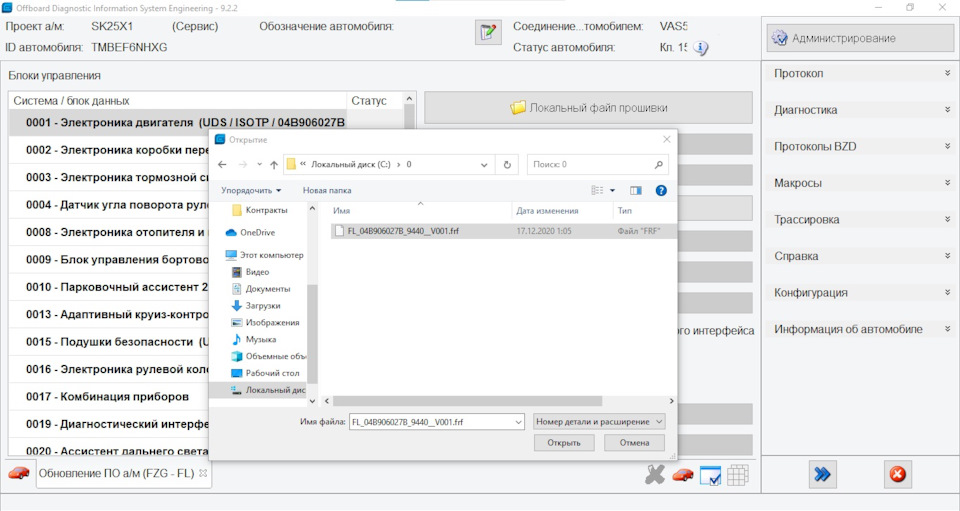Image resolution: width=960 pixels, height=511 pixels.
Task: Go back in the file dialog
Action: pyautogui.click(x=222, y=165)
